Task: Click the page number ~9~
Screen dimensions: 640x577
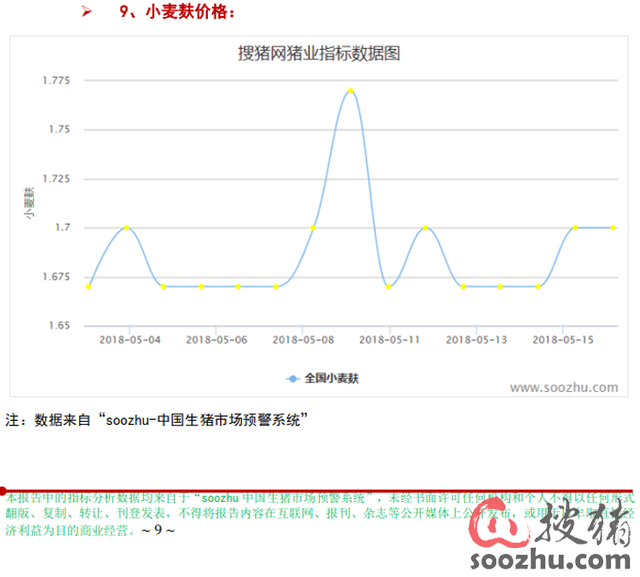Action: (158, 530)
